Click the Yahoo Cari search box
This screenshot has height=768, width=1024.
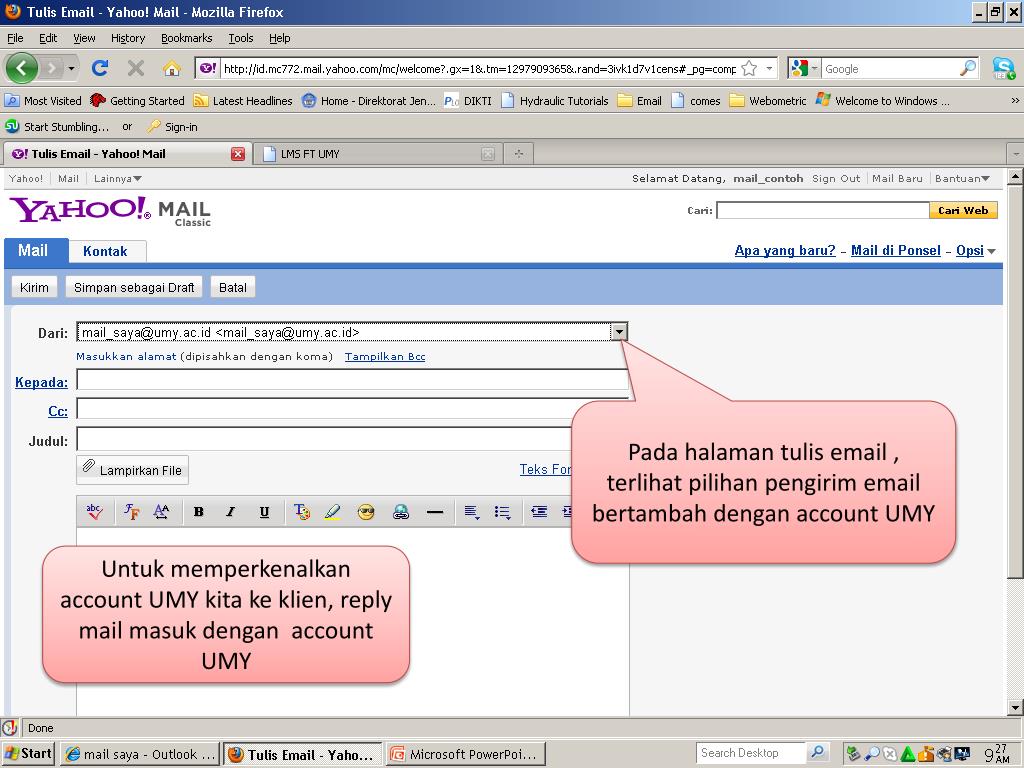coord(823,210)
